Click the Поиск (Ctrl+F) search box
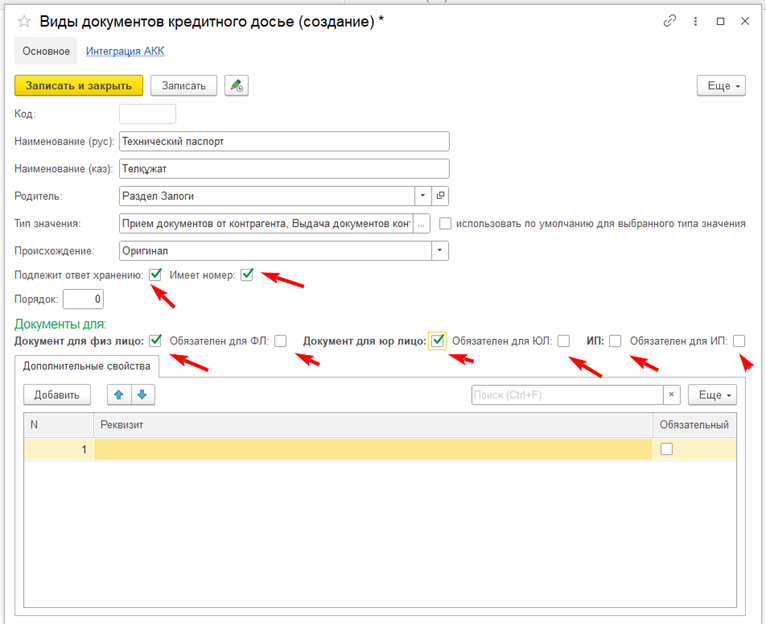The image size is (766, 624). [567, 395]
